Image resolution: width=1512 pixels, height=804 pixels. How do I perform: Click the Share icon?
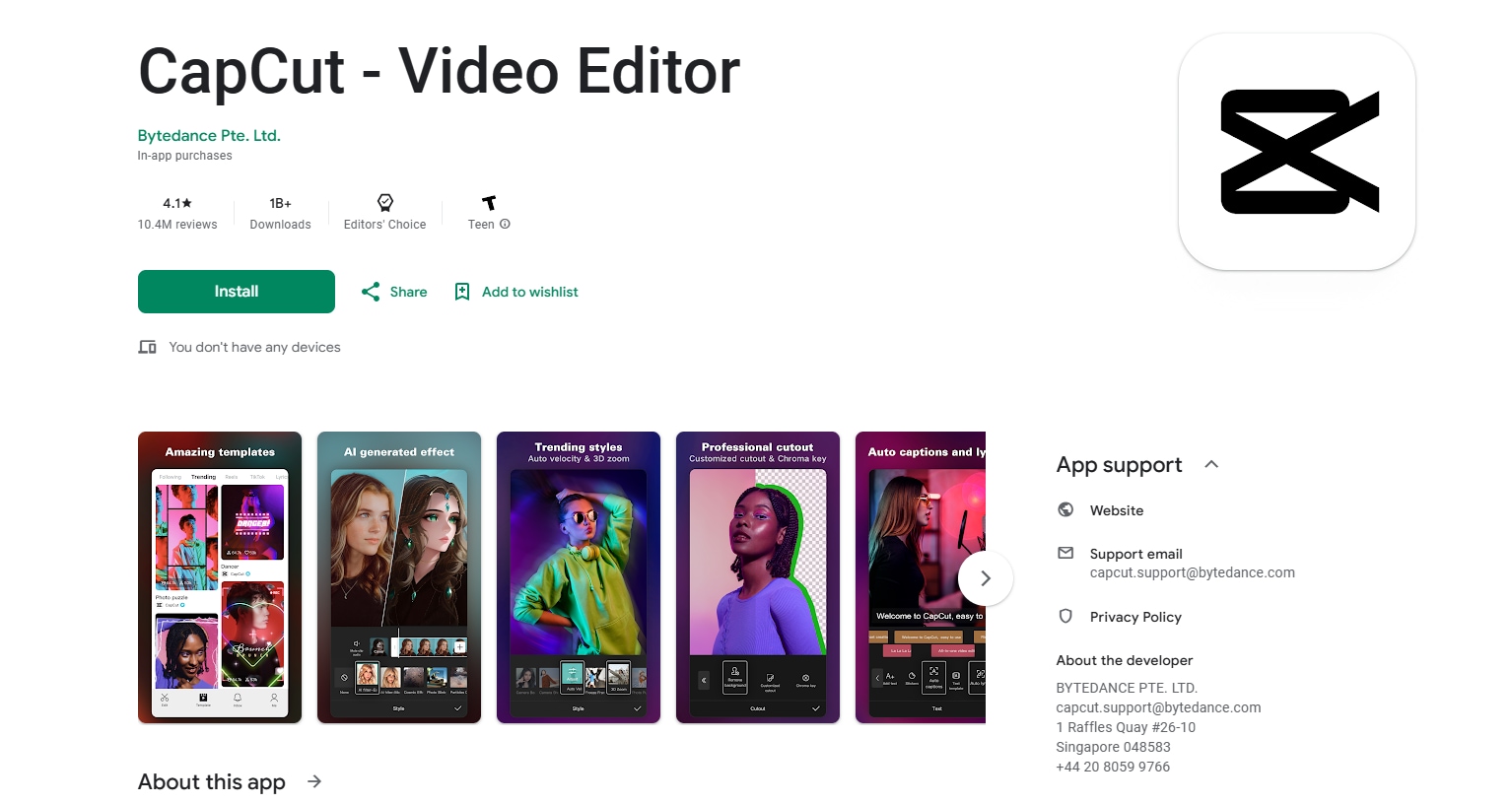(x=371, y=292)
